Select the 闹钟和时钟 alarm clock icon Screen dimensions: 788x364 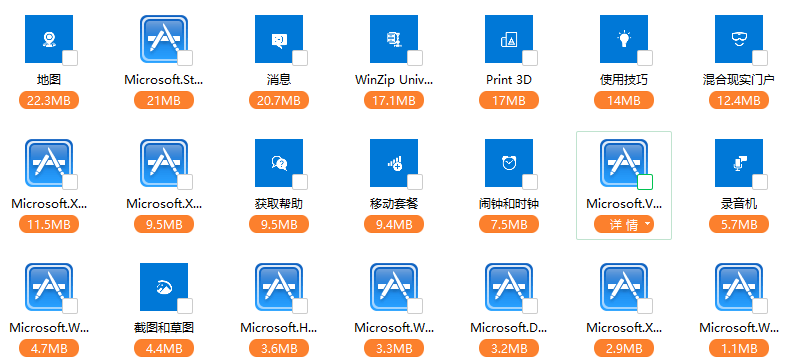[x=509, y=163]
